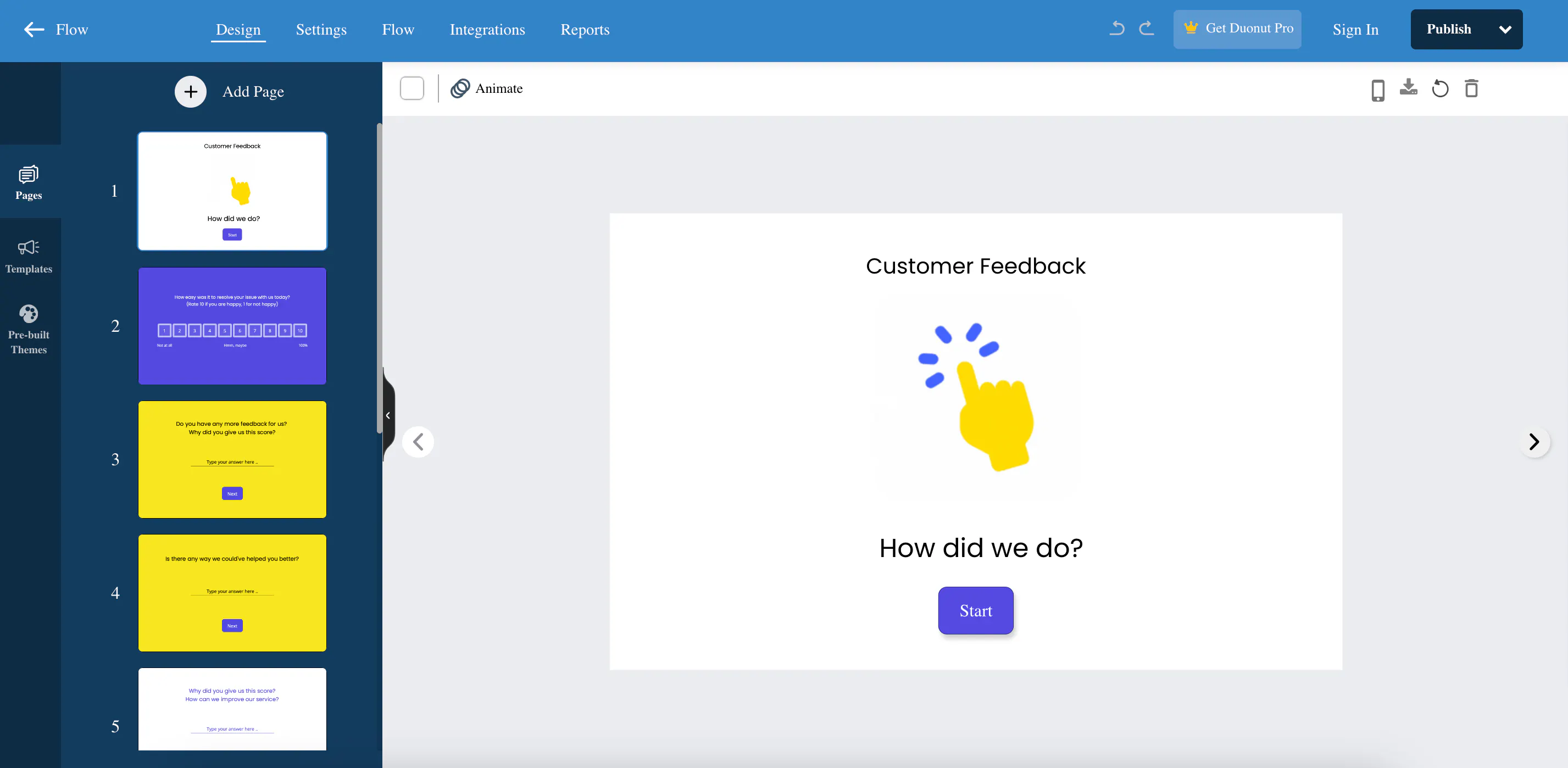The width and height of the screenshot is (1568, 768).
Task: Open the Design tab
Action: [x=238, y=30]
